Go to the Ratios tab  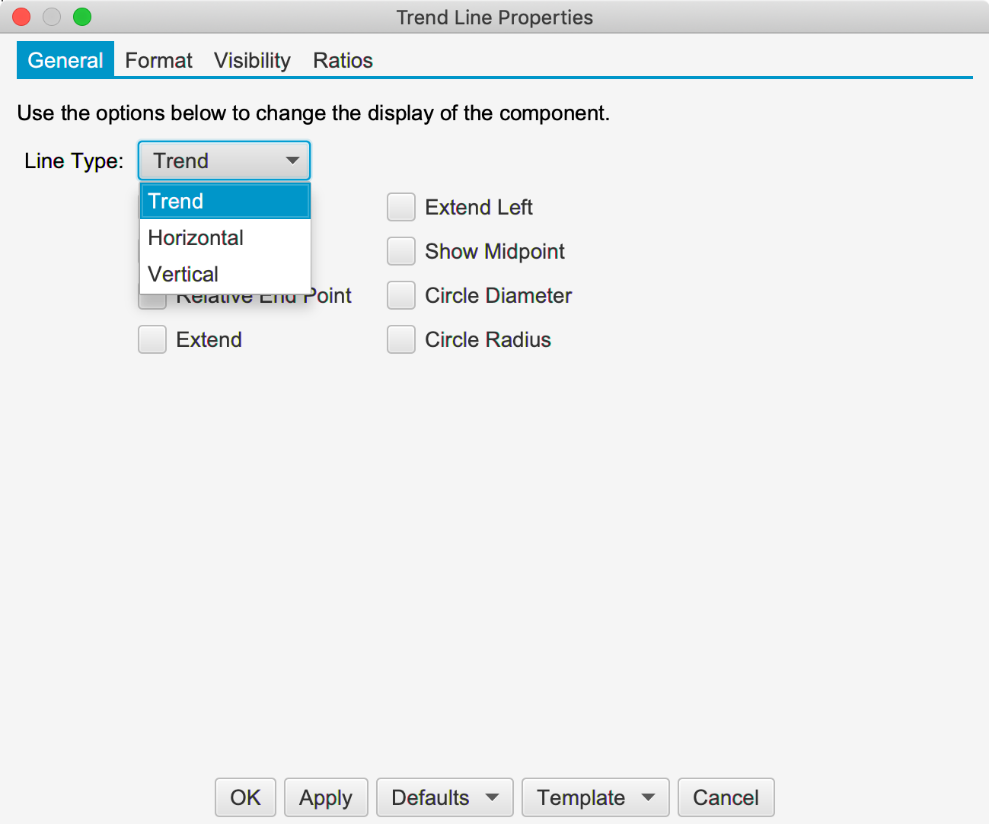click(x=343, y=60)
